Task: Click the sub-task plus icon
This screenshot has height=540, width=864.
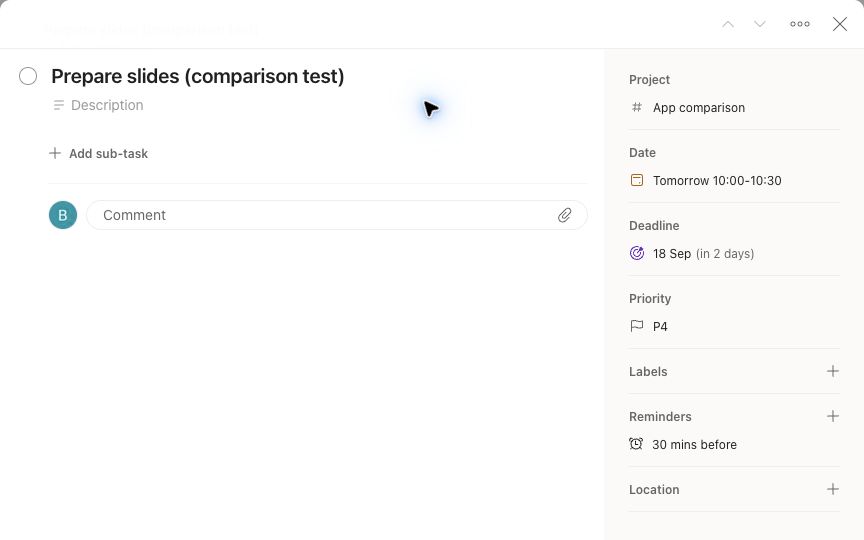Action: (55, 153)
